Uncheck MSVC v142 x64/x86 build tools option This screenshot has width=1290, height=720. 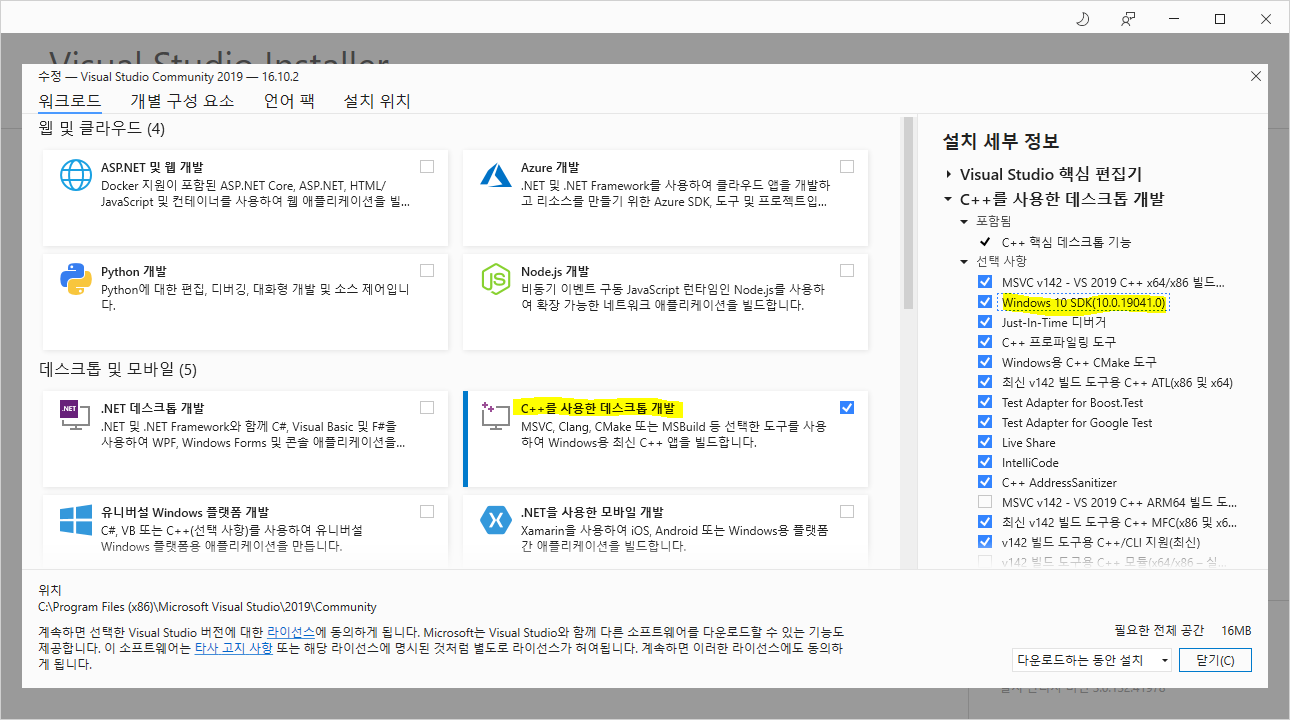[x=985, y=282]
